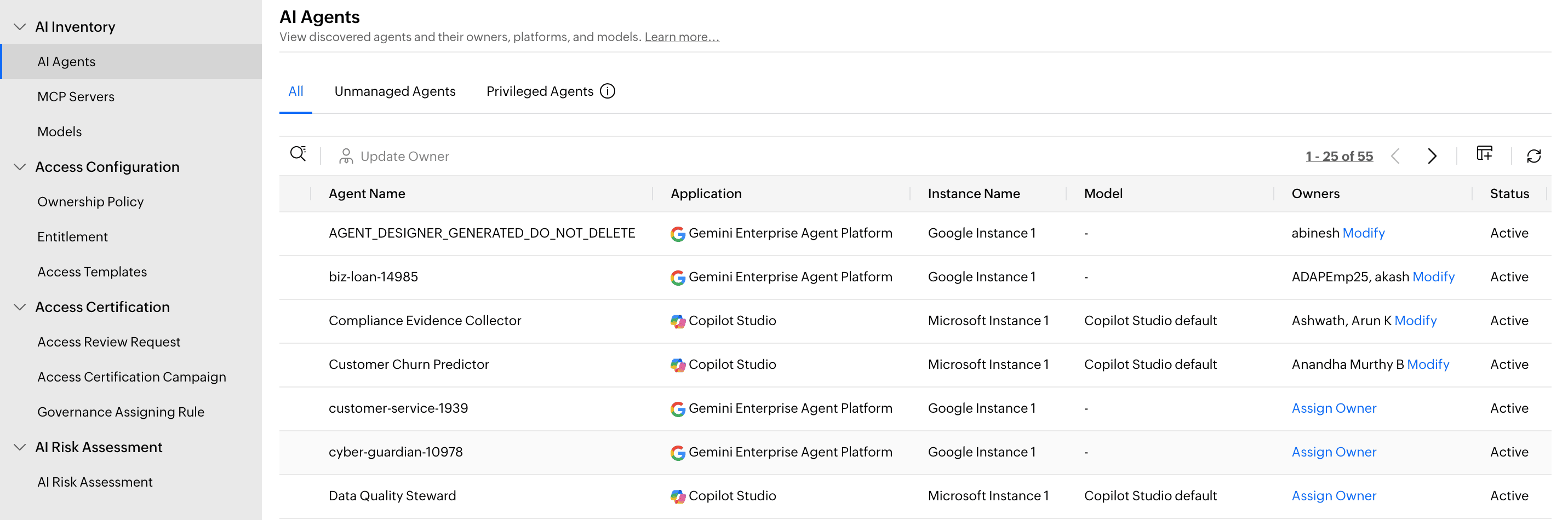
Task: Click Modify next to ADAPEmp25, akash
Action: 1433,277
